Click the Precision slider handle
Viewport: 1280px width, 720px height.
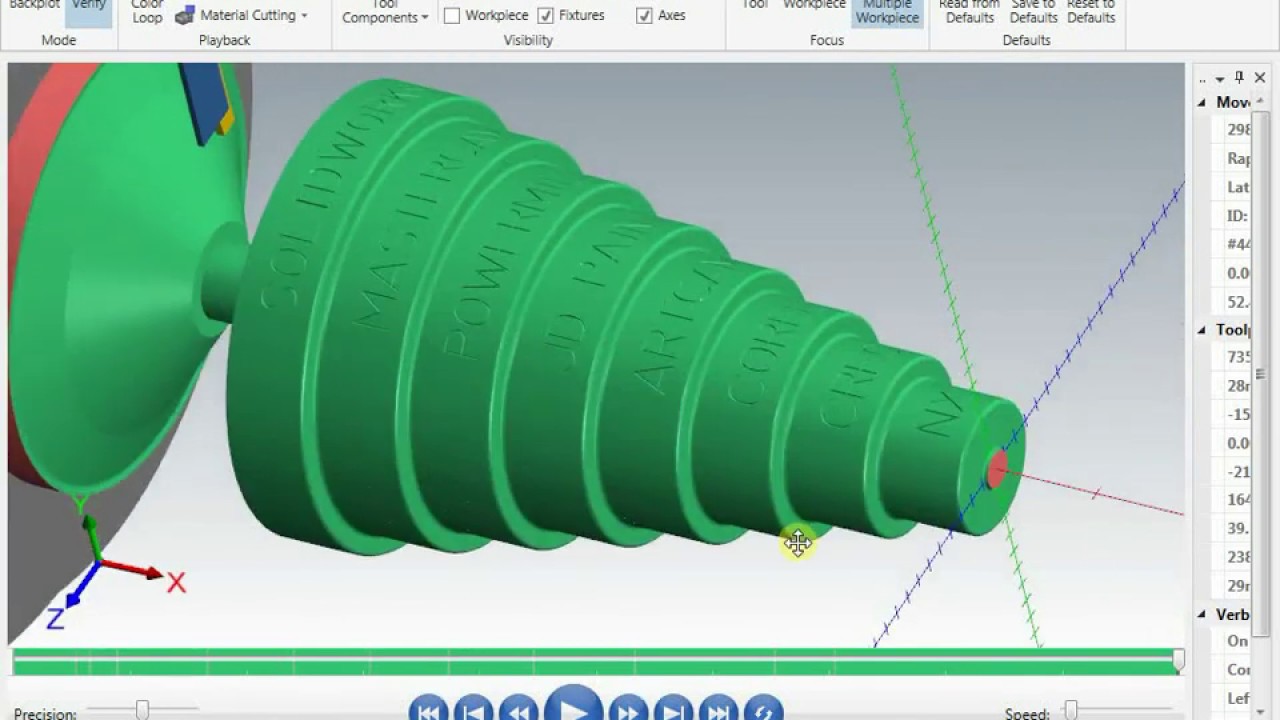click(x=142, y=710)
